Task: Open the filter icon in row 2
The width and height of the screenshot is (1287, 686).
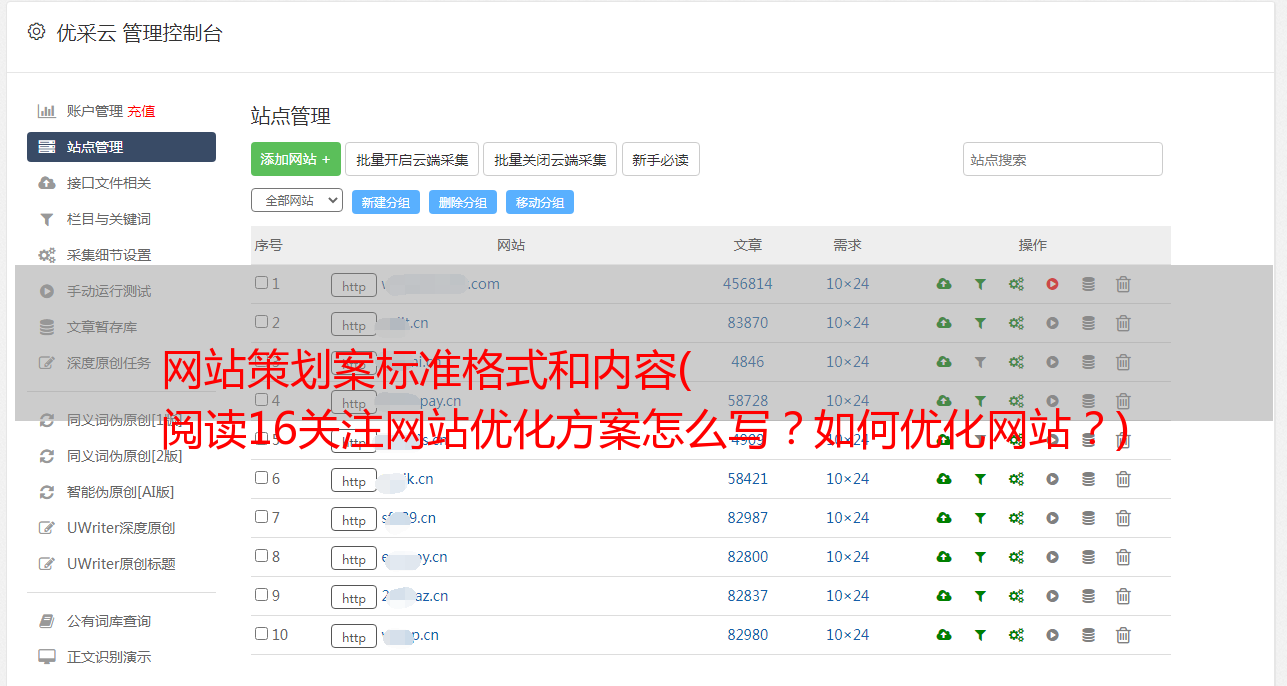Action: point(980,323)
